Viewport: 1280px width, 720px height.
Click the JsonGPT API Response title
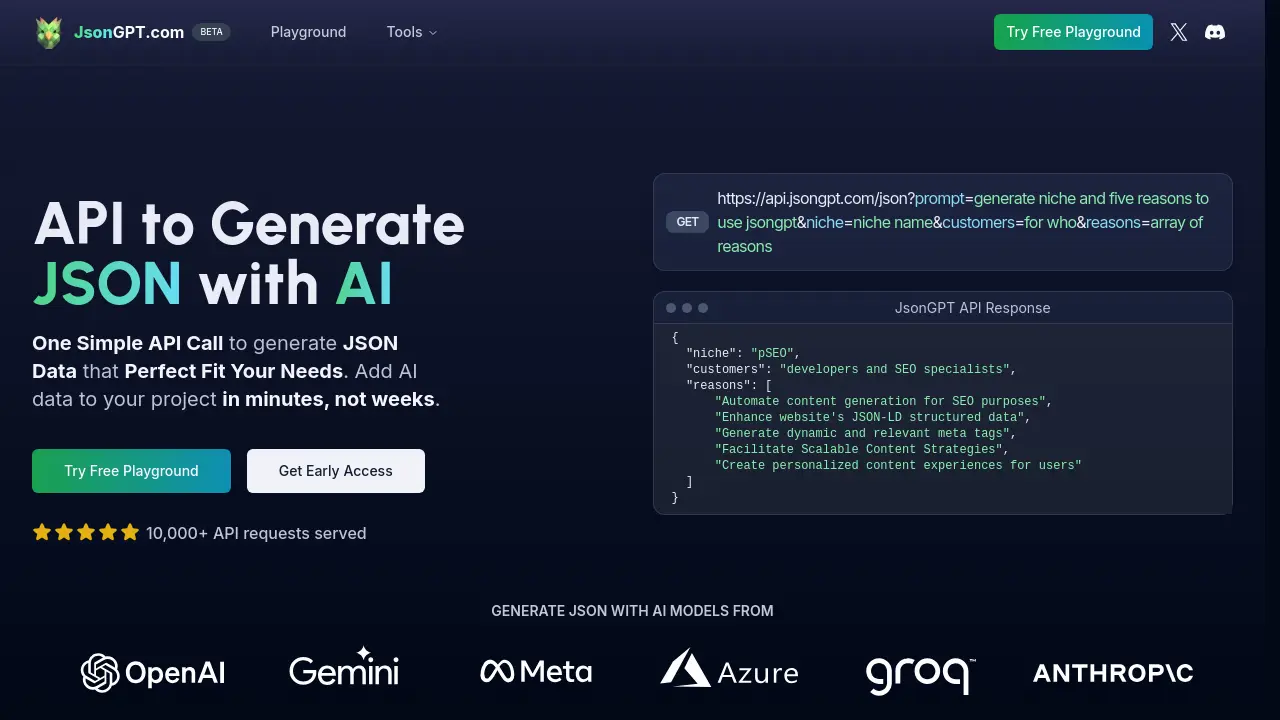click(x=972, y=308)
